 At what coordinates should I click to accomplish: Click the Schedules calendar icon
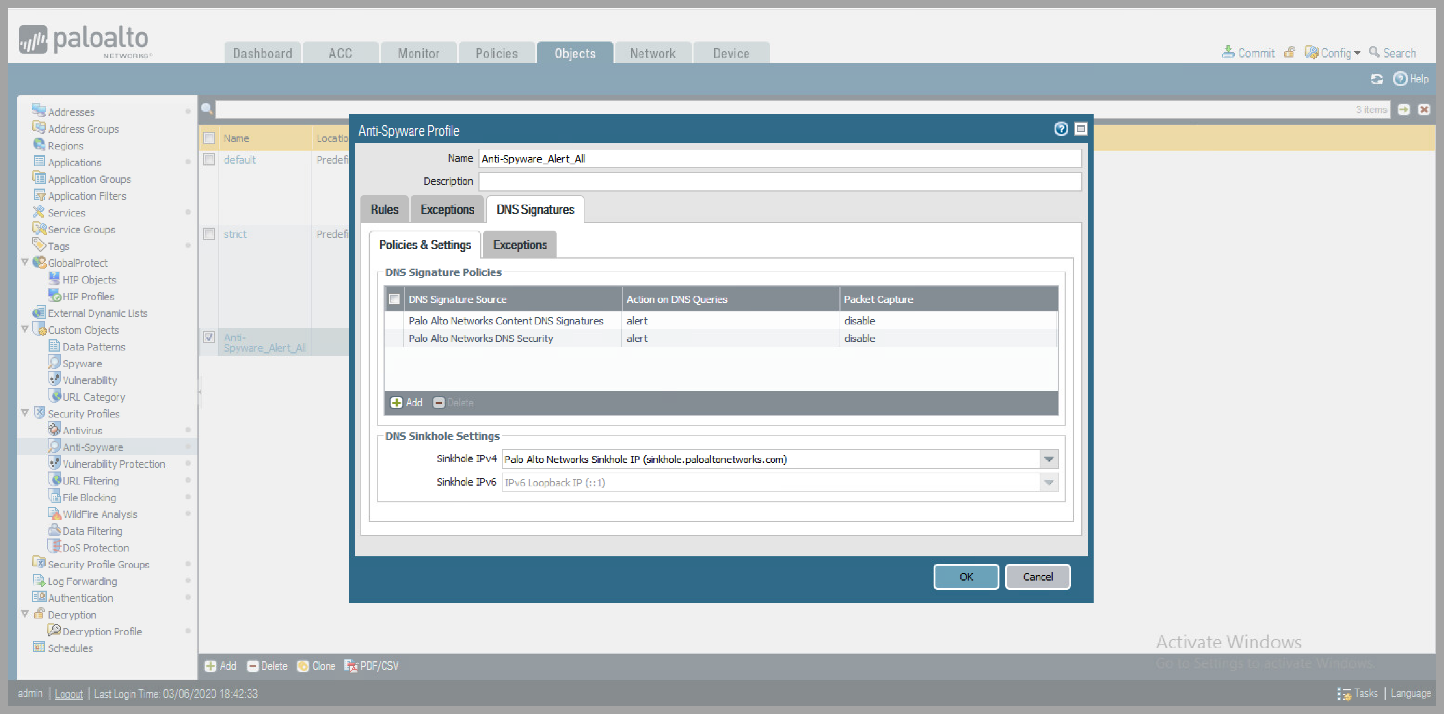coord(39,648)
